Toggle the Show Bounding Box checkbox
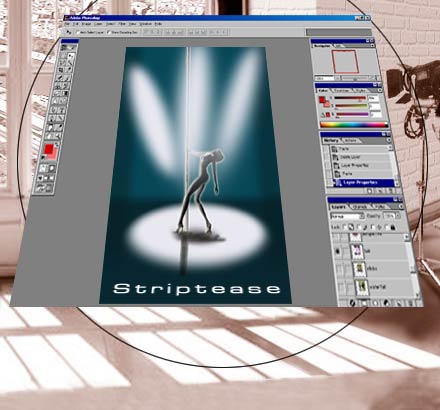The image size is (440, 410). pos(109,32)
